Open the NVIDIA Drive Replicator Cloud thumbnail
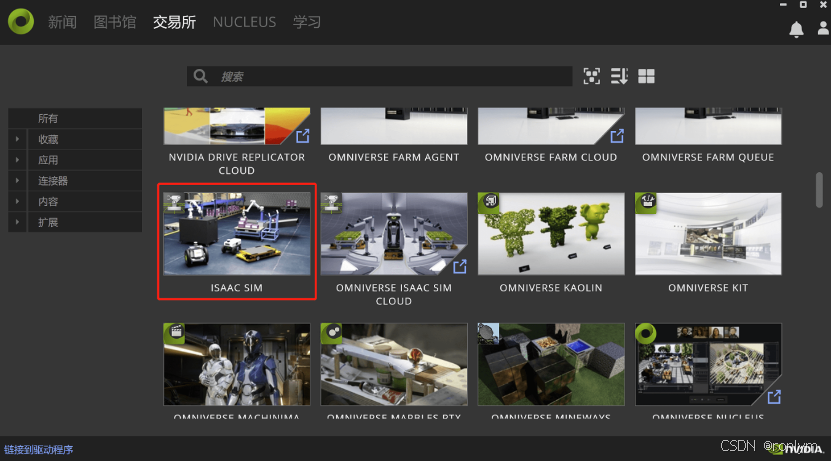Viewport: 832px width, 462px height. coord(237,126)
